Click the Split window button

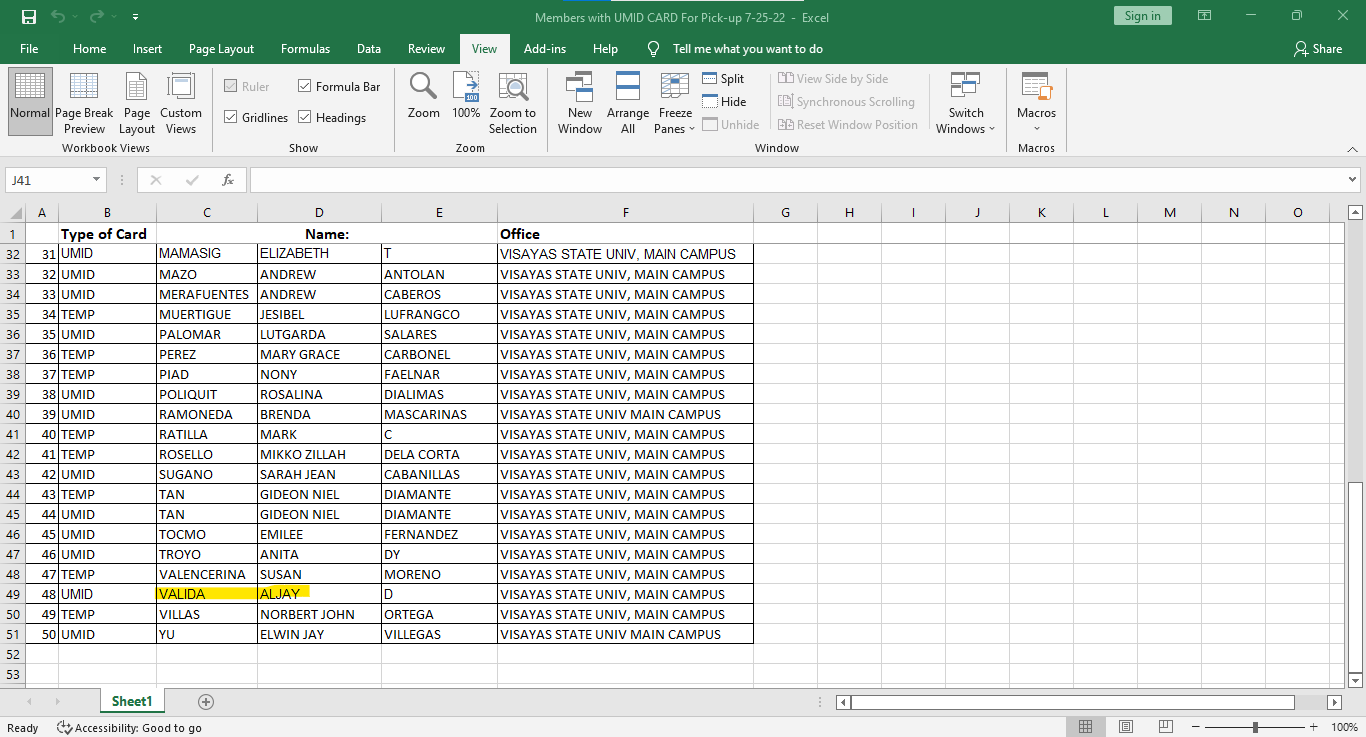(723, 79)
